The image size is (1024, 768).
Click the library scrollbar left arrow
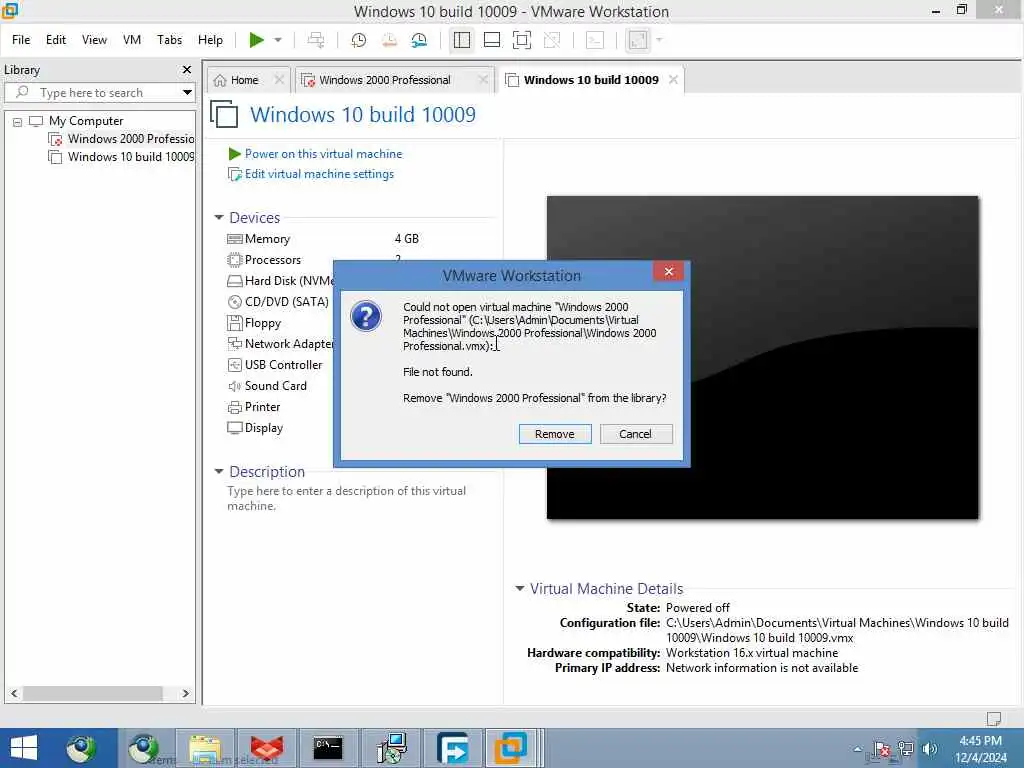coord(14,694)
